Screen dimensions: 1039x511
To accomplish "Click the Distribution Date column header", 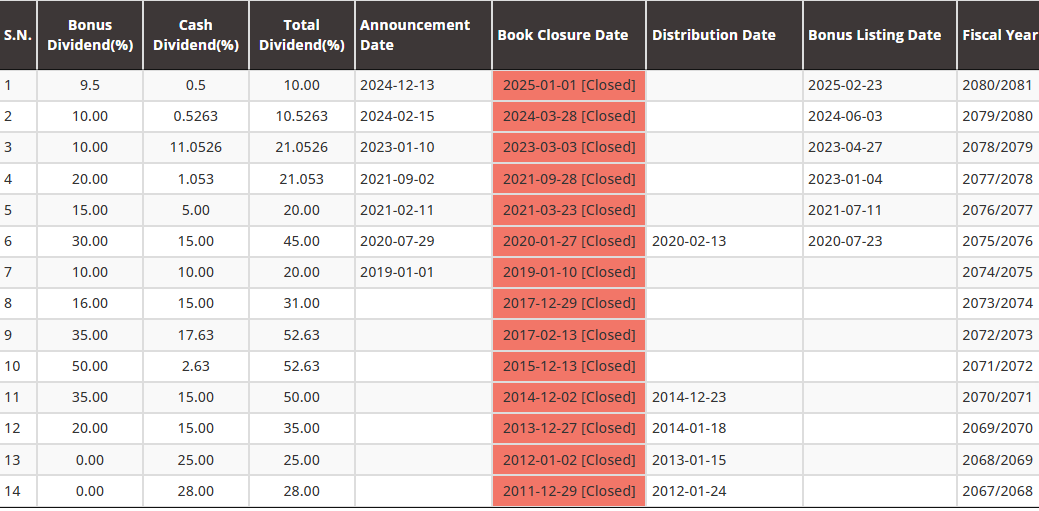I will click(714, 35).
